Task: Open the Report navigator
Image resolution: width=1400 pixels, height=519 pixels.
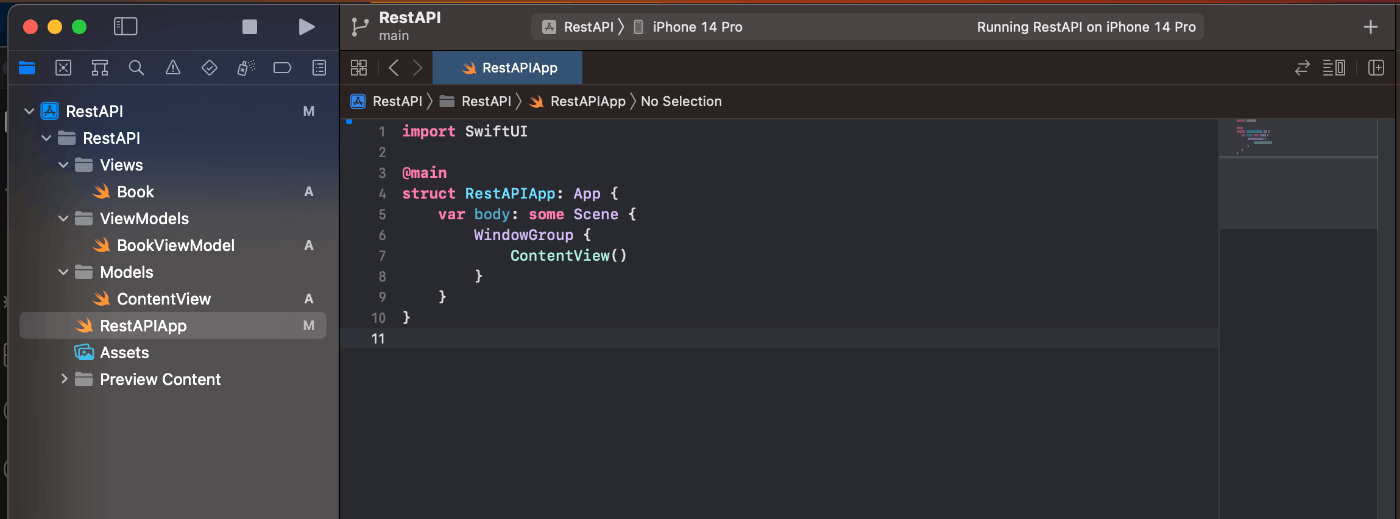Action: (319, 68)
